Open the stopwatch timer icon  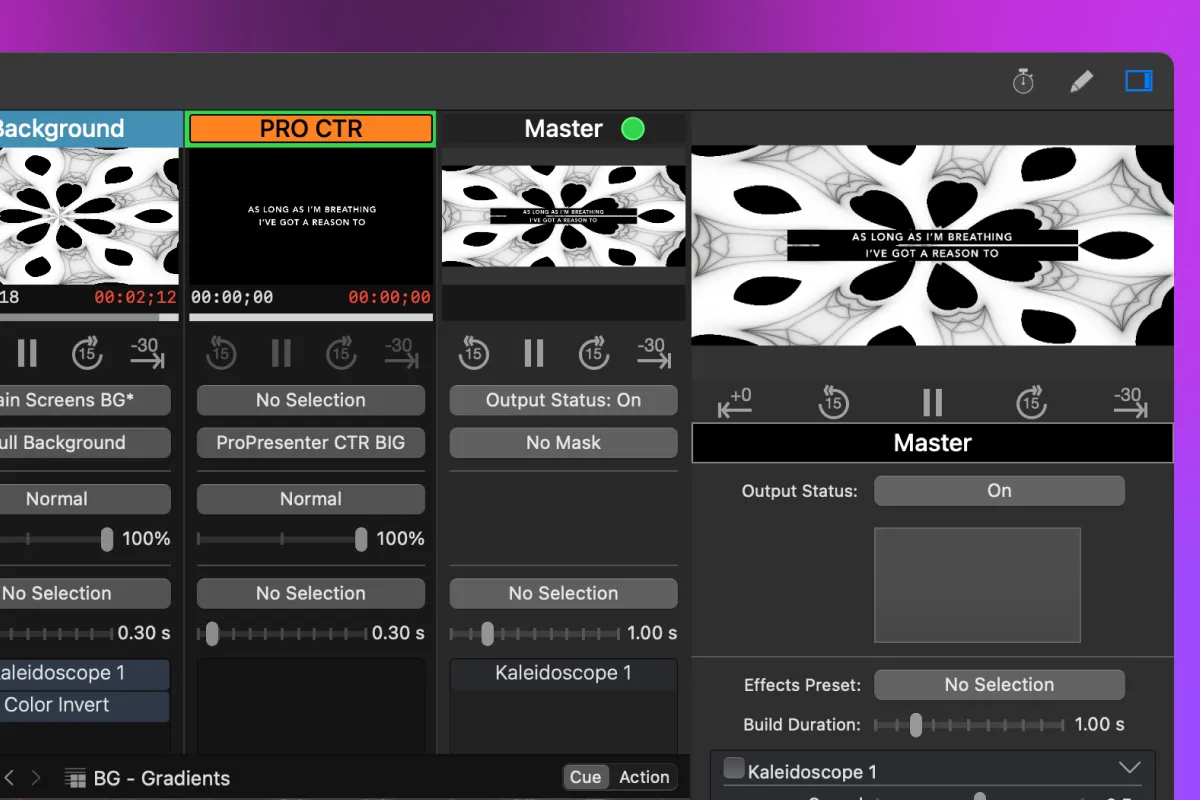coord(1023,82)
